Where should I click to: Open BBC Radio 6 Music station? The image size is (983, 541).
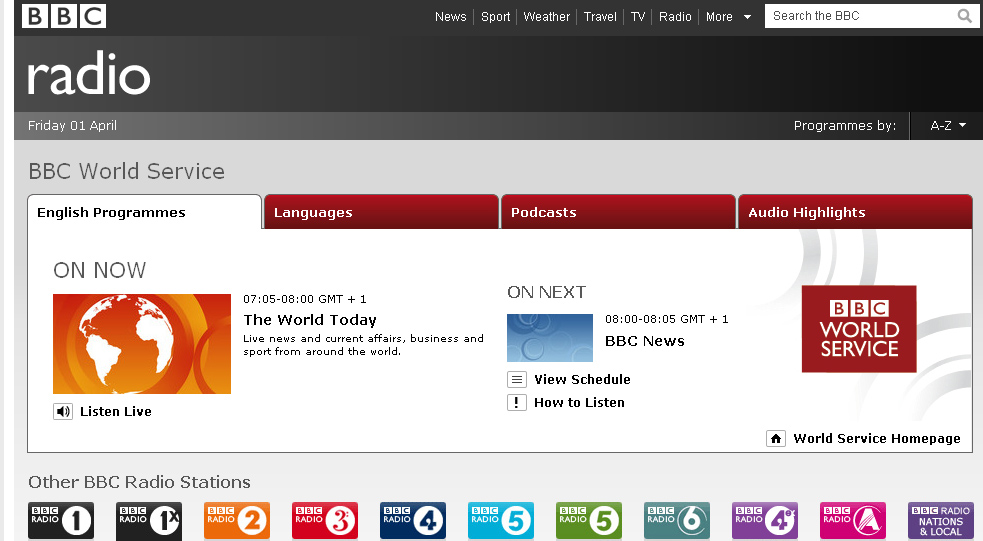click(677, 520)
